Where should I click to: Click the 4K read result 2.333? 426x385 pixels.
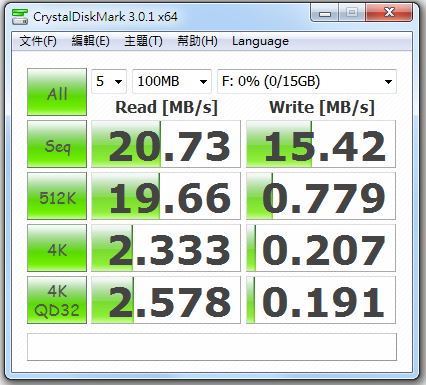pos(166,248)
